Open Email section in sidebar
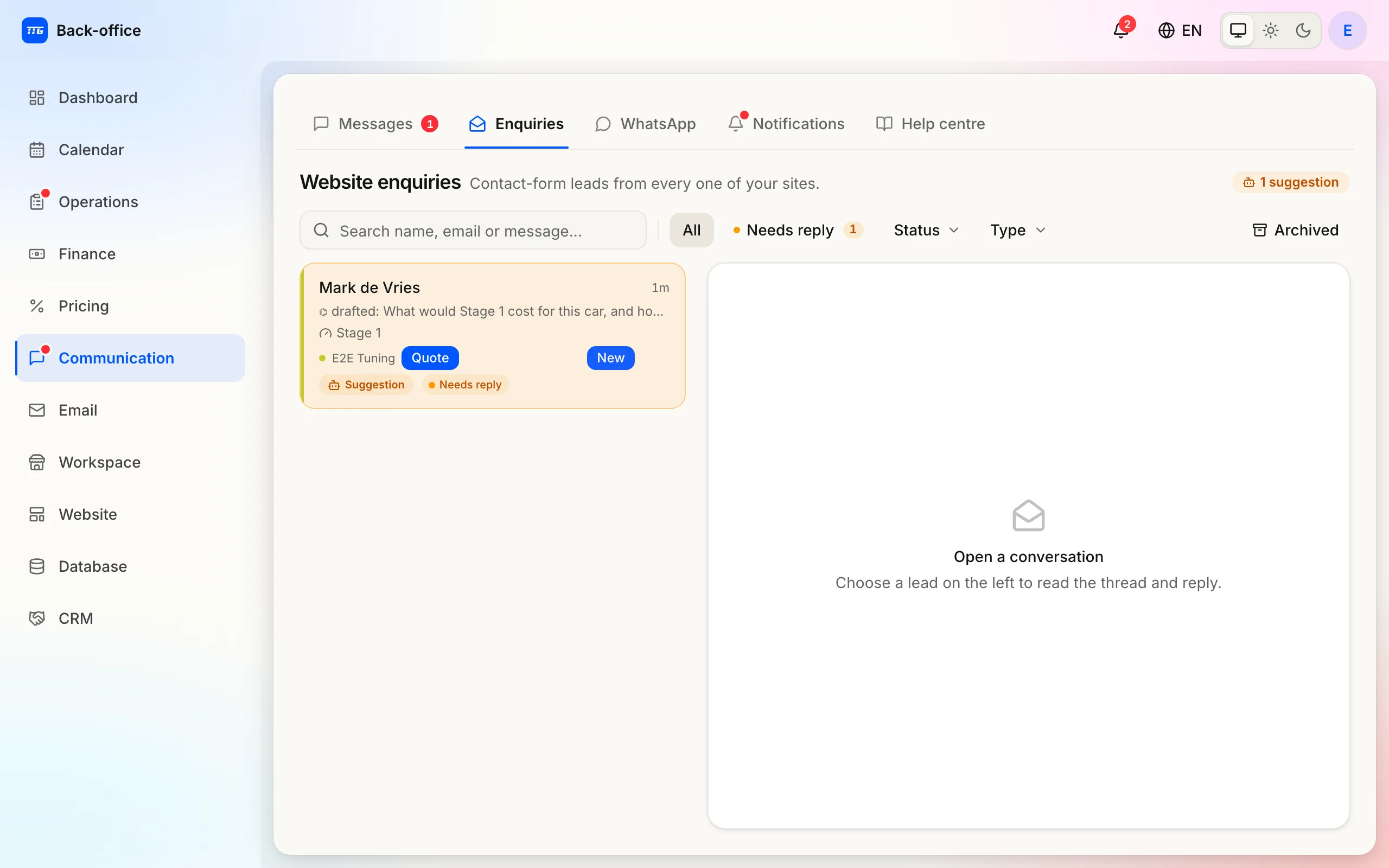Image resolution: width=1389 pixels, height=868 pixels. click(x=131, y=410)
